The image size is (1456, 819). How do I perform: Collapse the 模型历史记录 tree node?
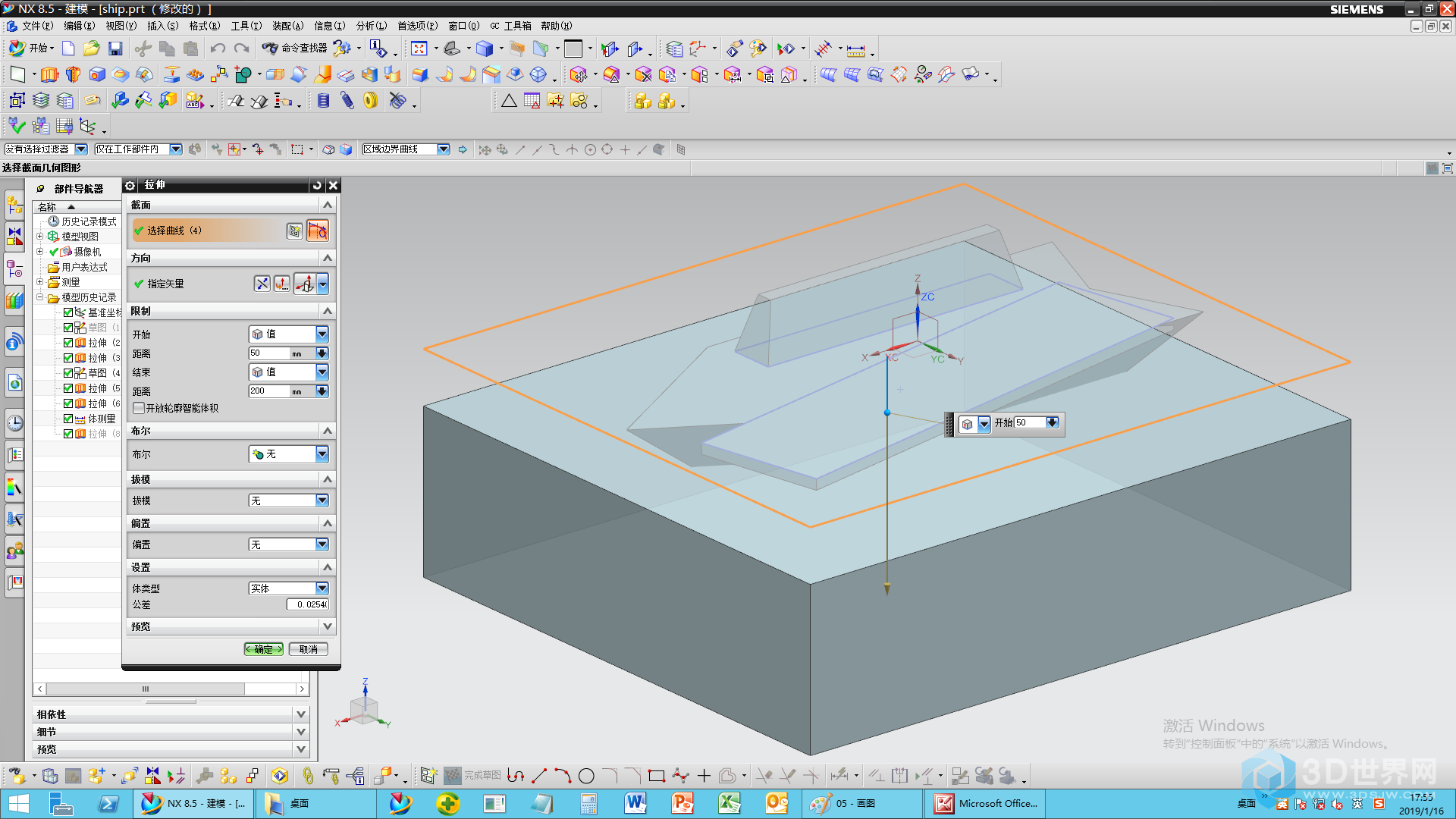(40, 297)
